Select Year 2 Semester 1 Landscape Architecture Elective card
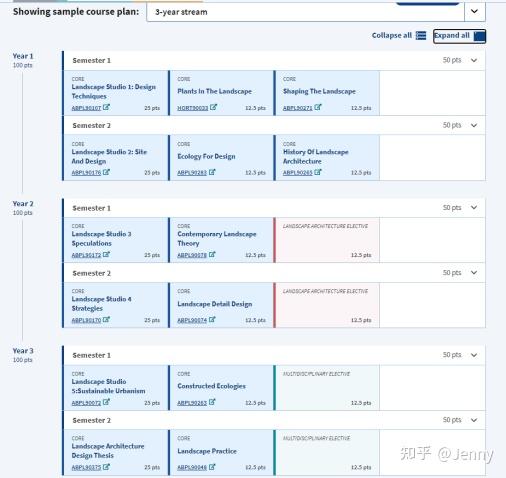This screenshot has width=506, height=478. click(x=327, y=240)
